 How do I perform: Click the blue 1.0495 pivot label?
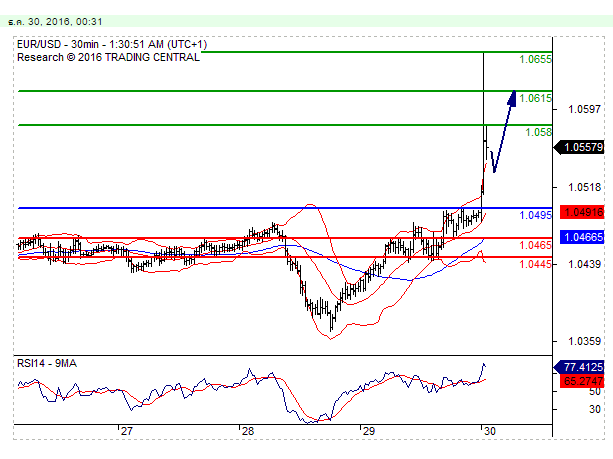pos(535,215)
